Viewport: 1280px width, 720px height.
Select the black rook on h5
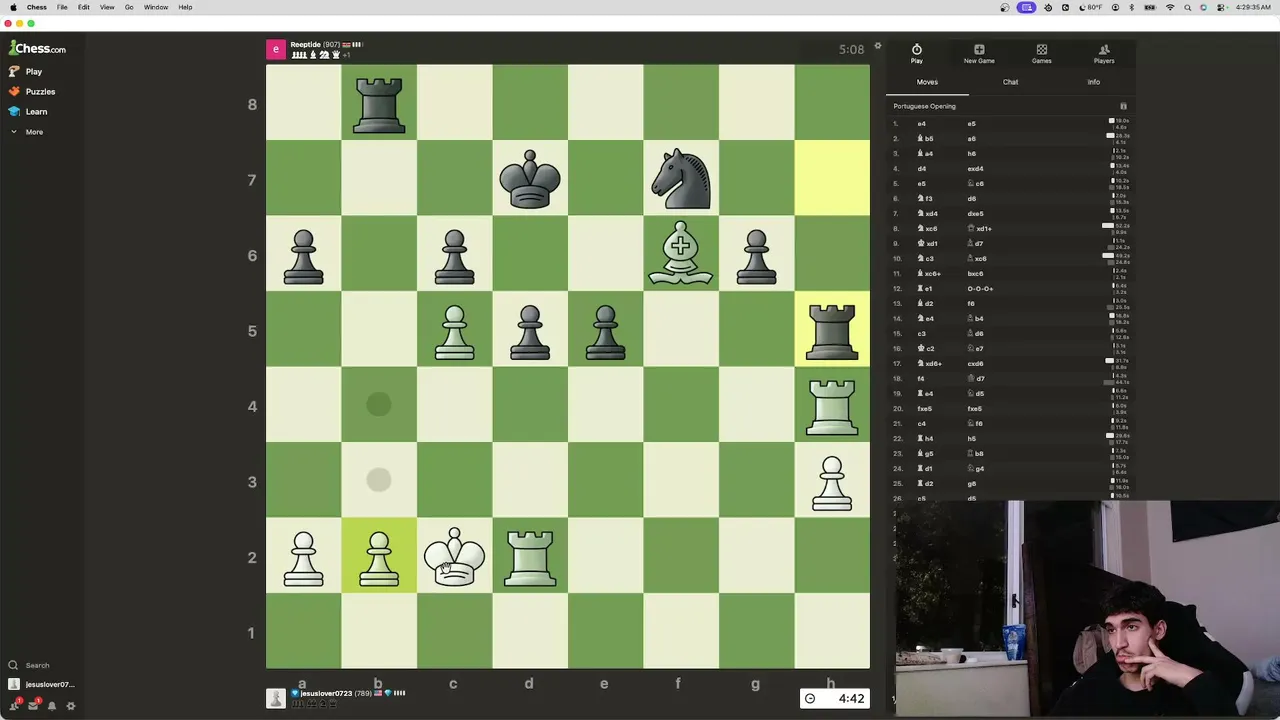(x=832, y=330)
